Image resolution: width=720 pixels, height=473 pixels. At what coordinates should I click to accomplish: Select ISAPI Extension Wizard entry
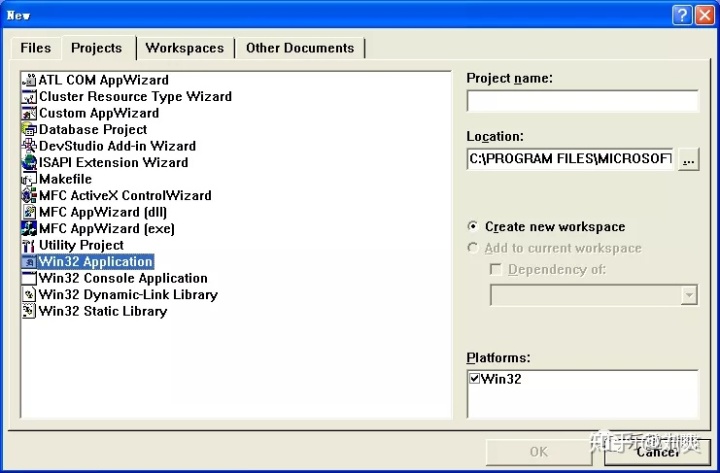pyautogui.click(x=114, y=163)
